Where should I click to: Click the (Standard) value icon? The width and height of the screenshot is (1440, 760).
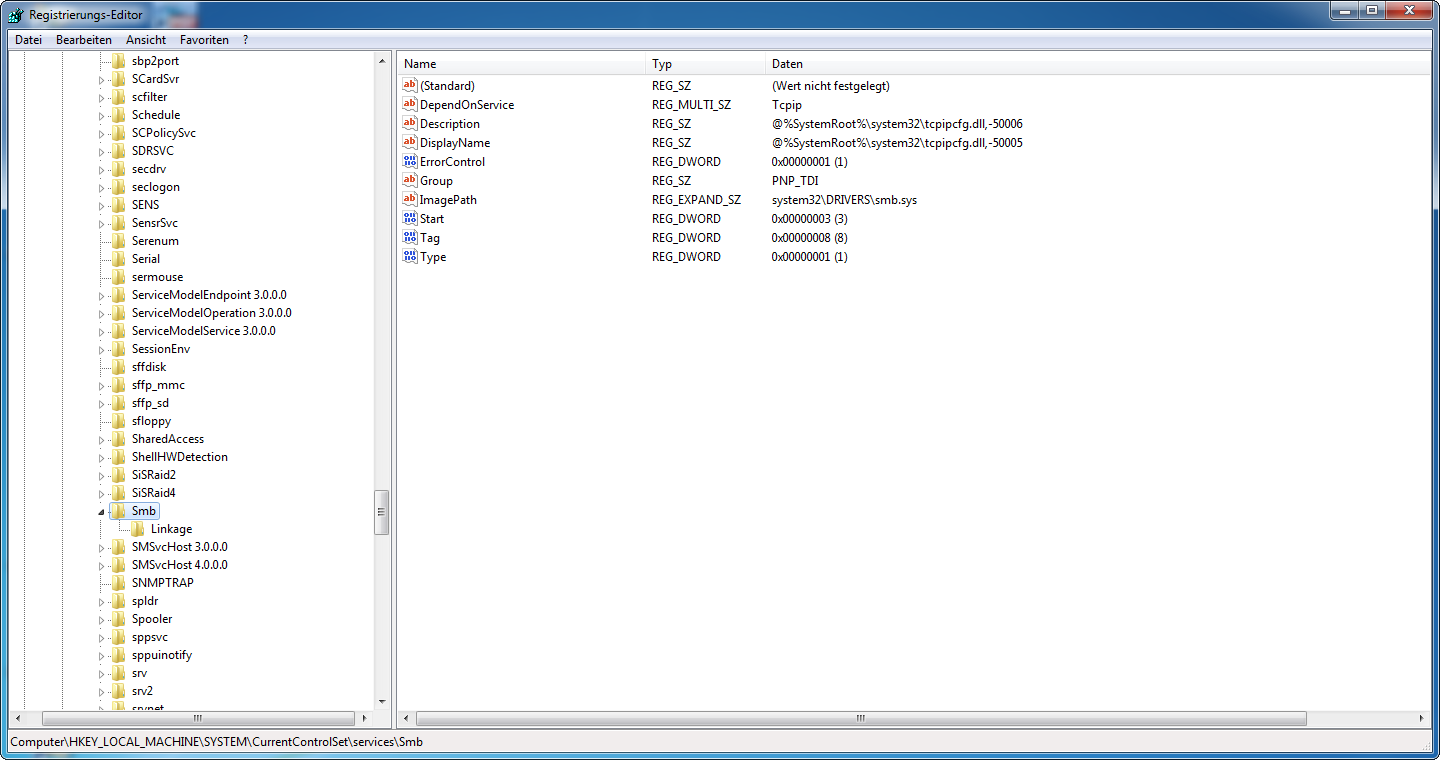[x=409, y=85]
